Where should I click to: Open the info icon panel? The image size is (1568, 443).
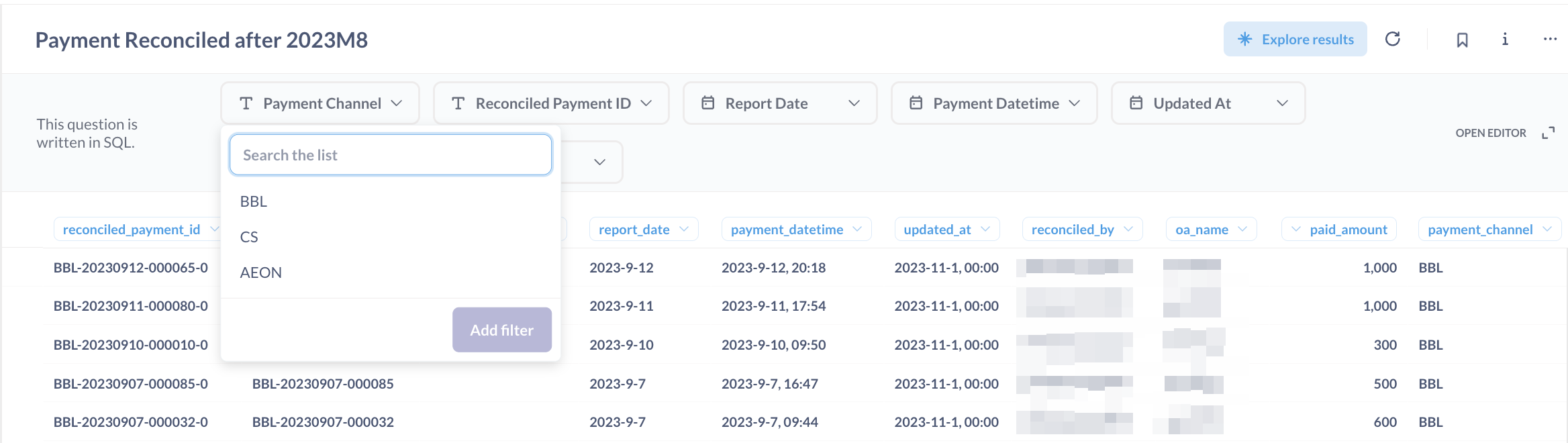click(1505, 39)
